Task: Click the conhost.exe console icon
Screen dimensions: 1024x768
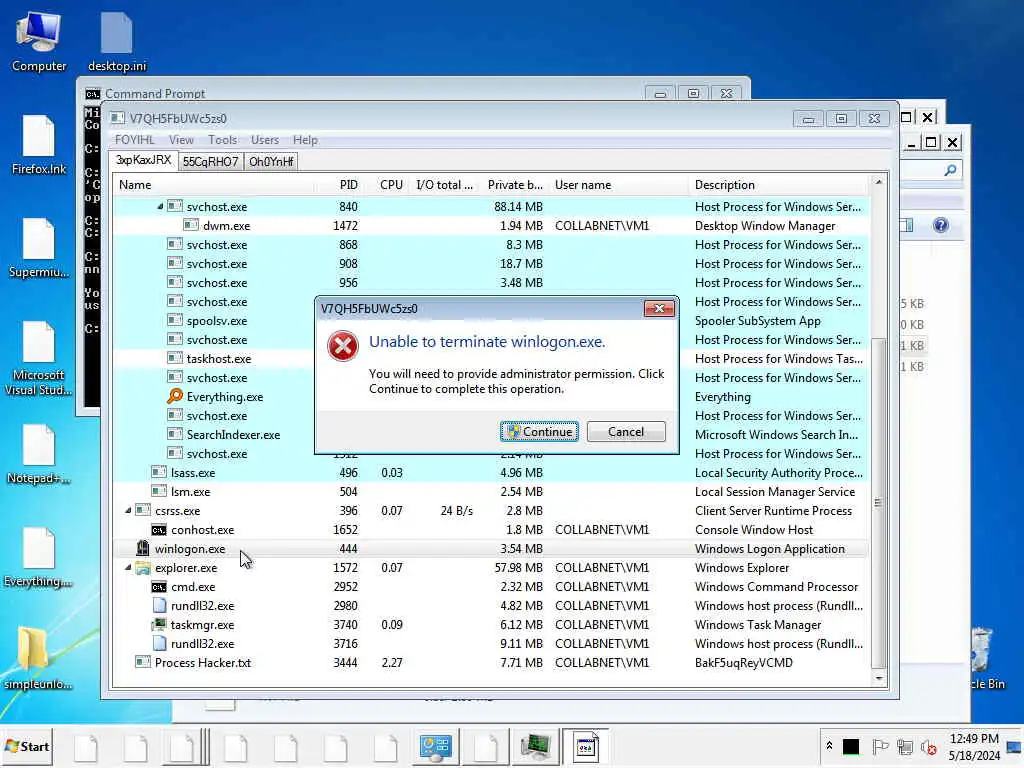Action: (159, 530)
